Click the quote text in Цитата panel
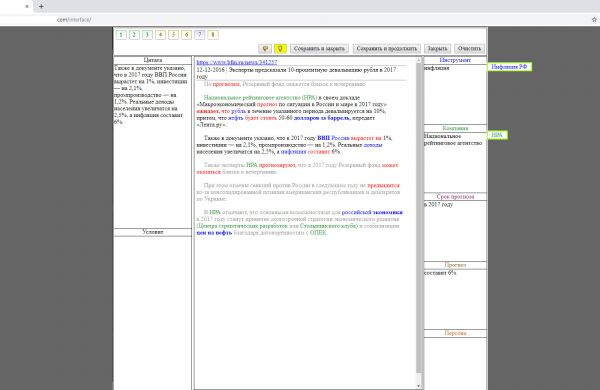This screenshot has height=390, width=600. pyautogui.click(x=151, y=95)
